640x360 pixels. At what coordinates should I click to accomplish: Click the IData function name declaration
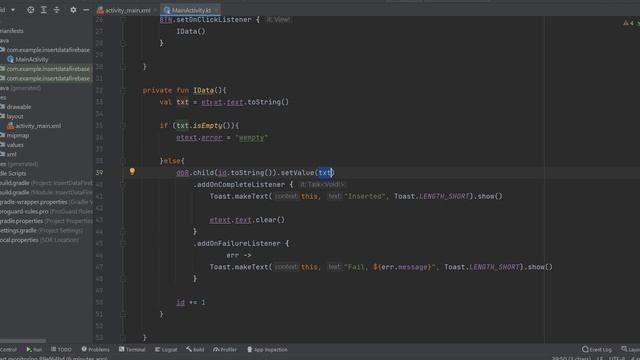[203, 90]
